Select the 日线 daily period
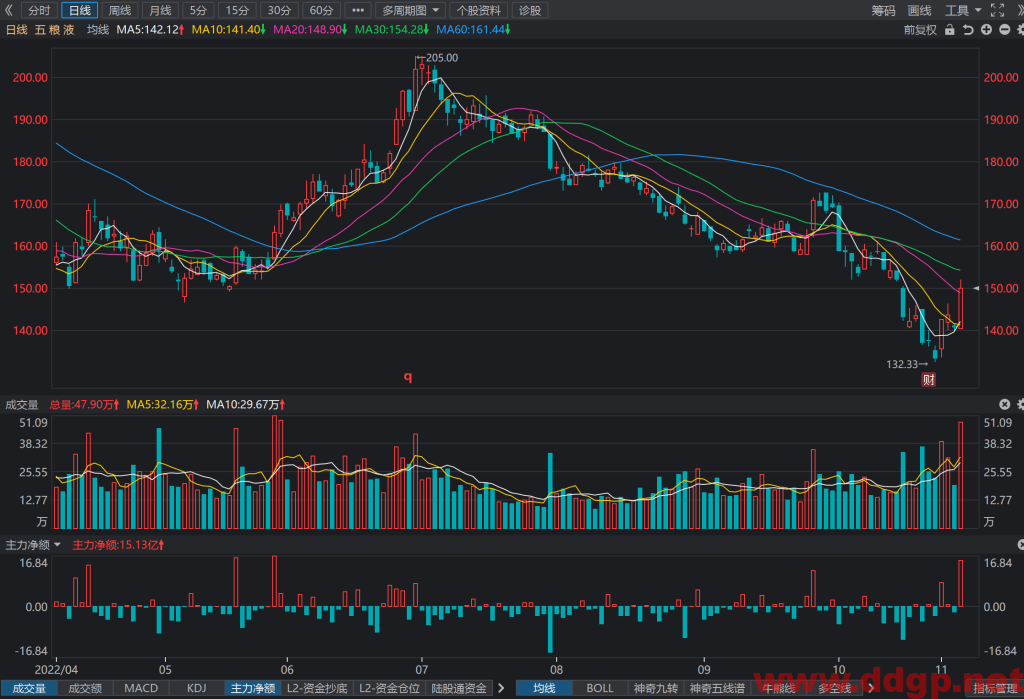The height and width of the screenshot is (699, 1024). (80, 10)
